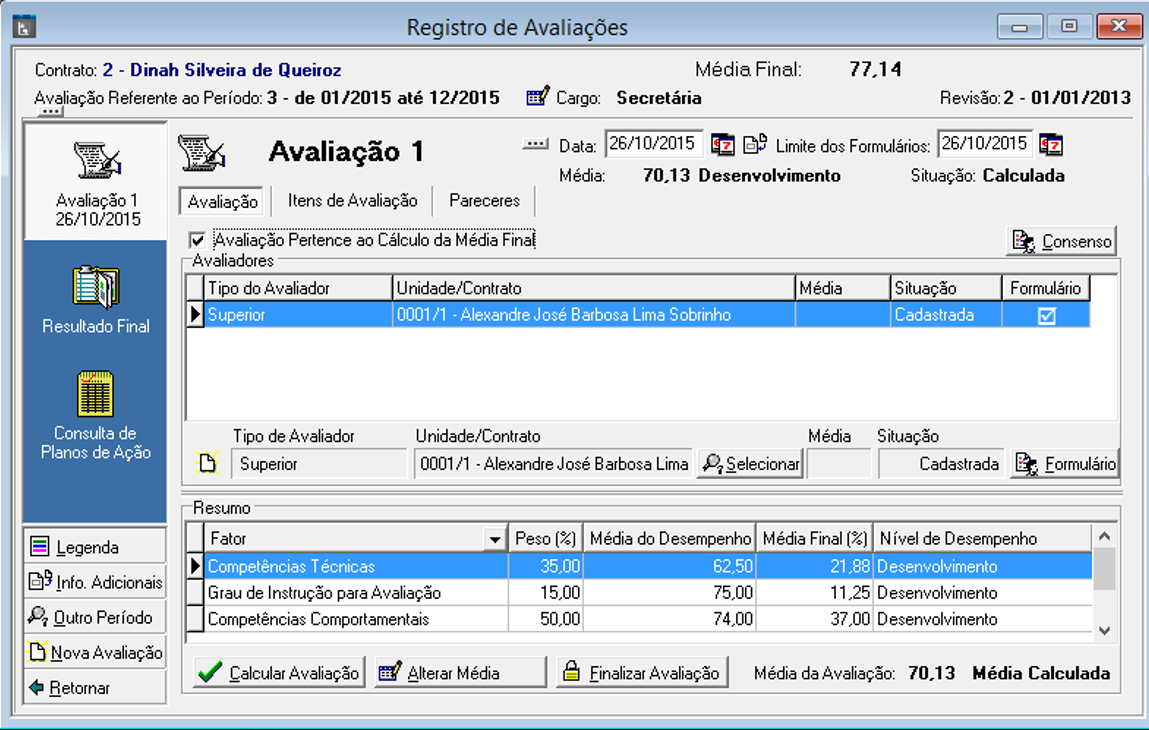
Task: Toggle Avaliação Pertence ao Cálculo da Média Final
Action: (x=197, y=240)
